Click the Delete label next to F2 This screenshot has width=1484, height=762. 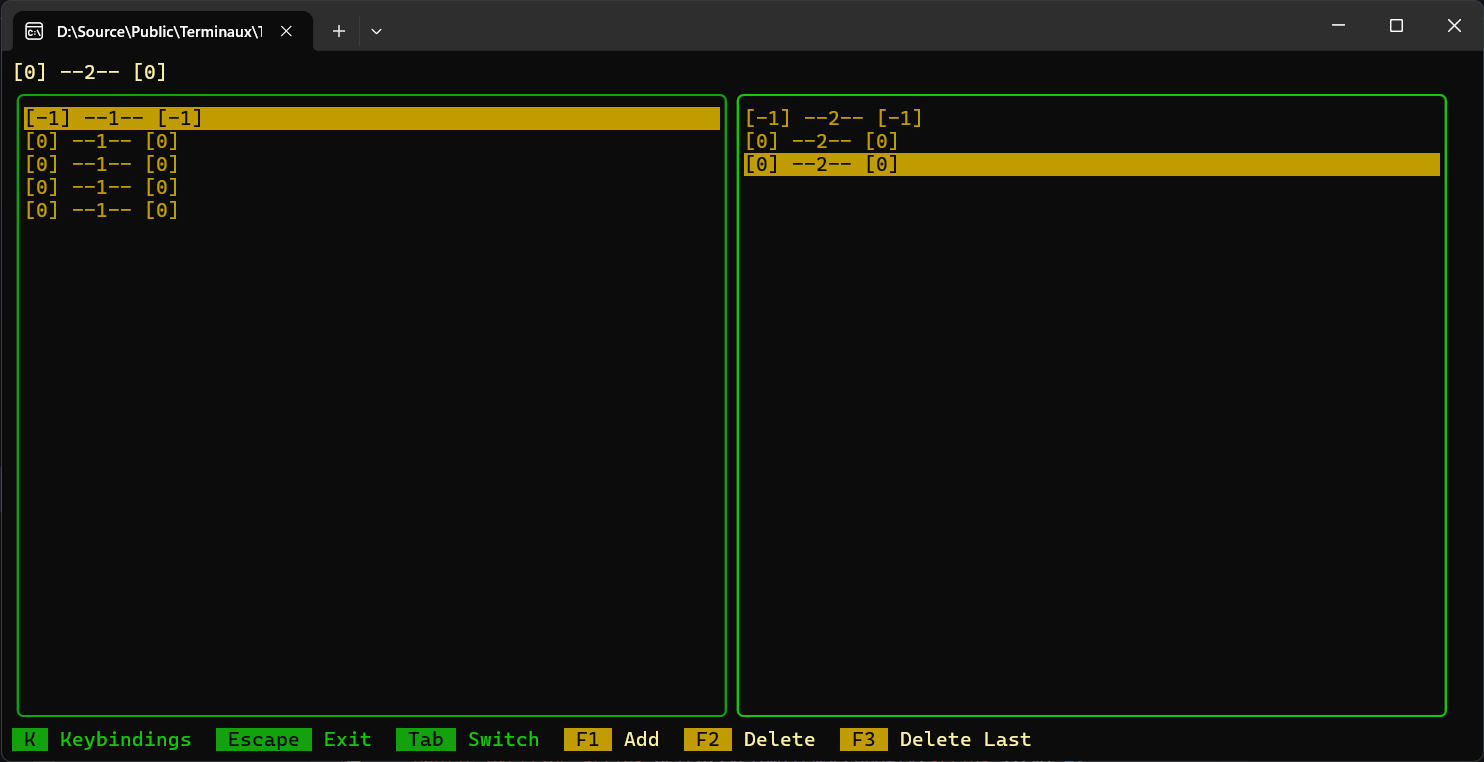point(780,739)
